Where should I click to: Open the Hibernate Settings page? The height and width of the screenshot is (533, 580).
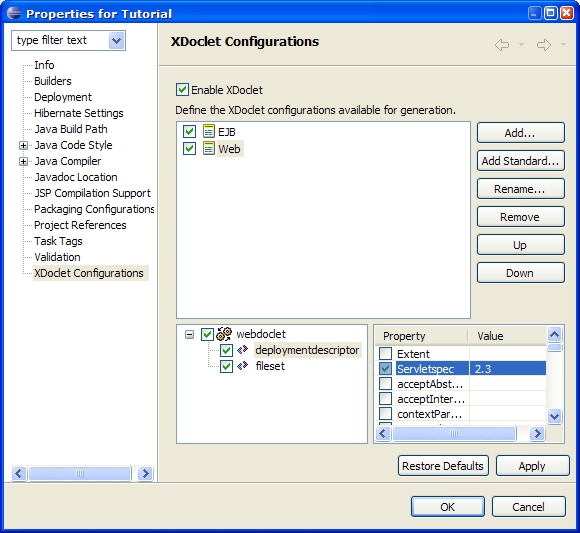pyautogui.click(x=78, y=113)
